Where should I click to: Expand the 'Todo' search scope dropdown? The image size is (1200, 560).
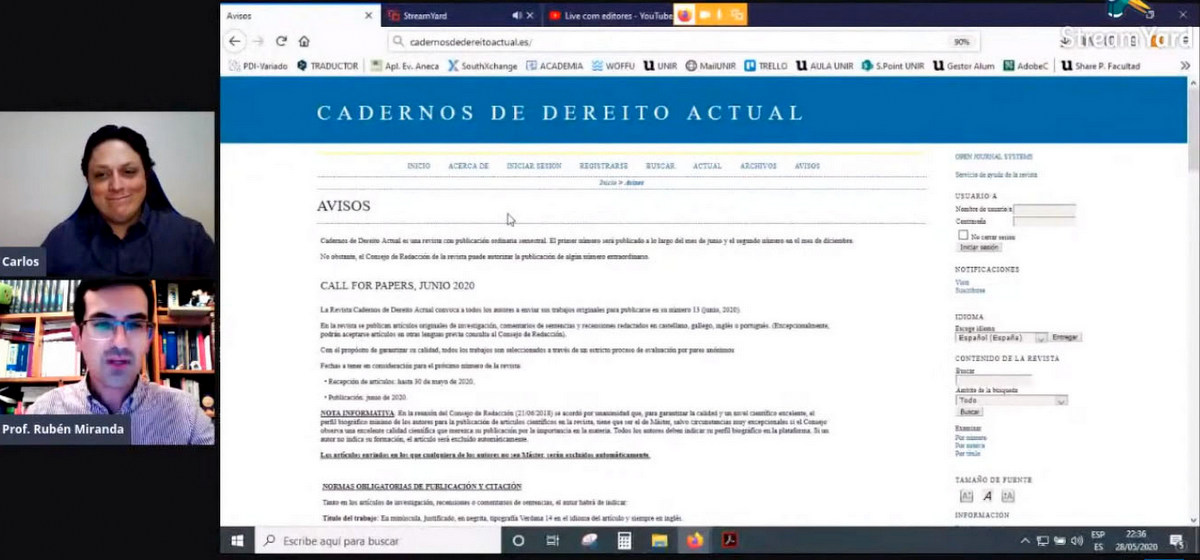coord(1011,400)
